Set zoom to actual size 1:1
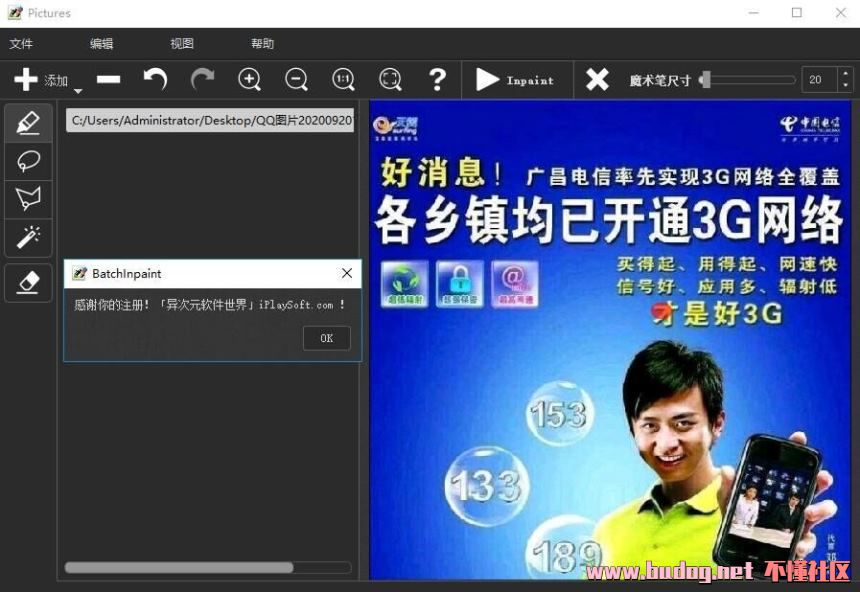860x592 pixels. click(344, 80)
